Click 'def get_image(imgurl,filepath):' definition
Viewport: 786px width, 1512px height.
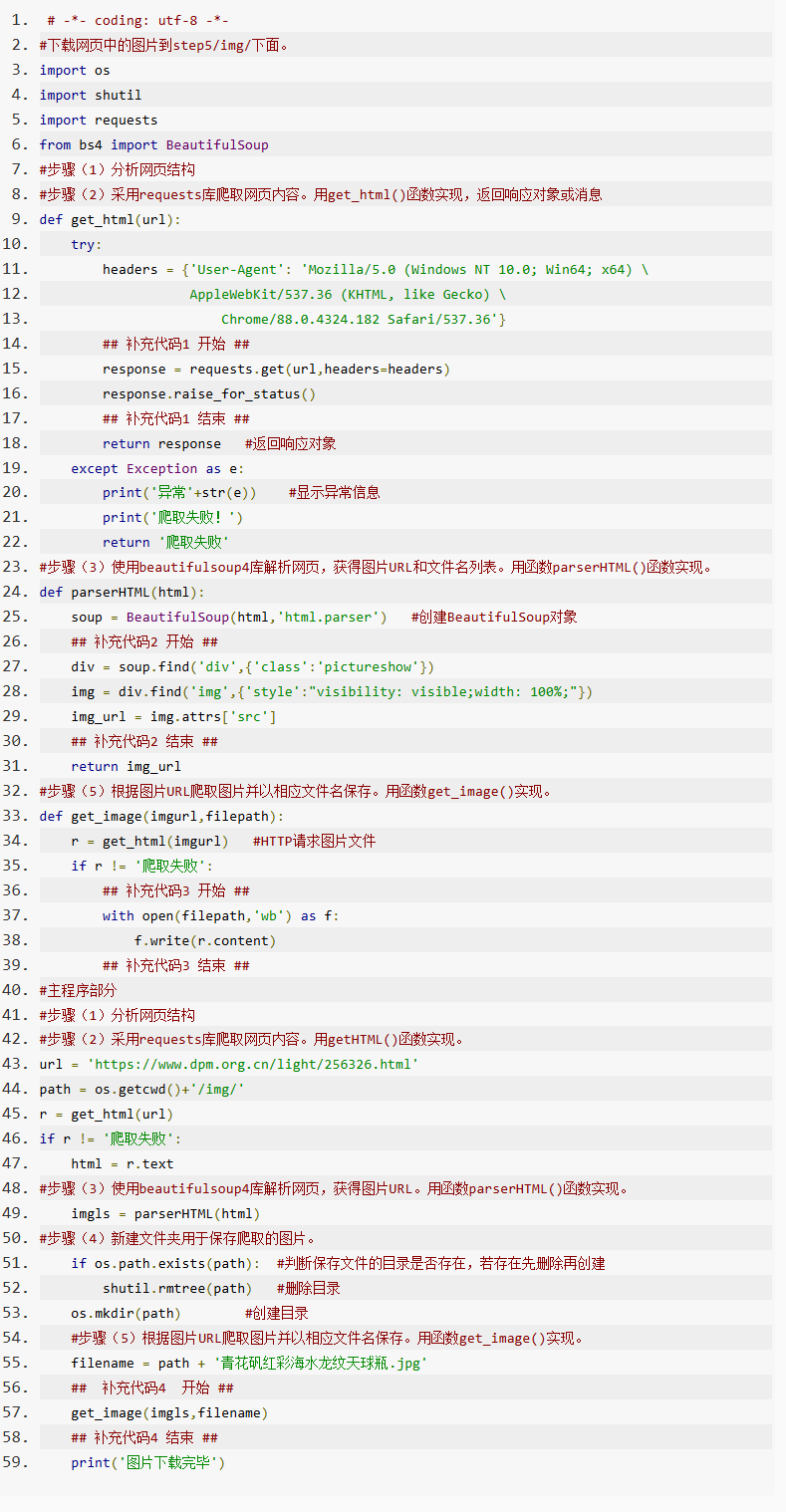pyautogui.click(x=162, y=816)
